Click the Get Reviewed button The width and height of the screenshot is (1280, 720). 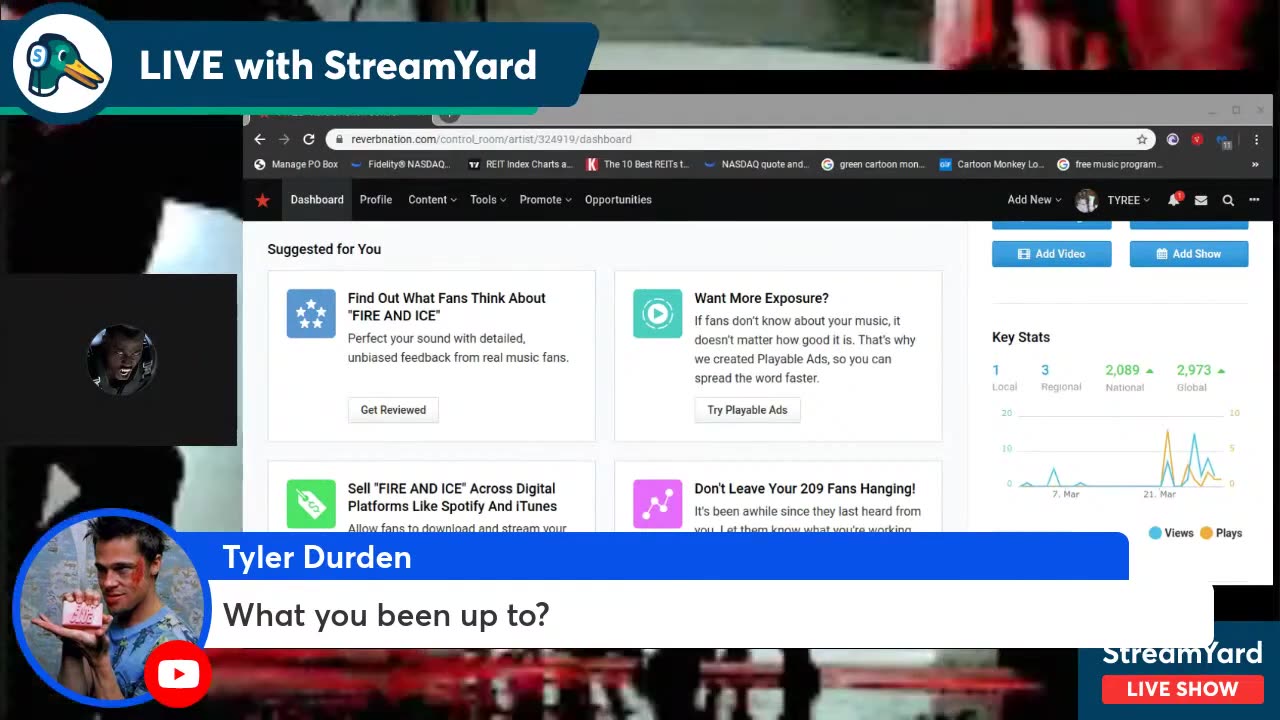393,410
